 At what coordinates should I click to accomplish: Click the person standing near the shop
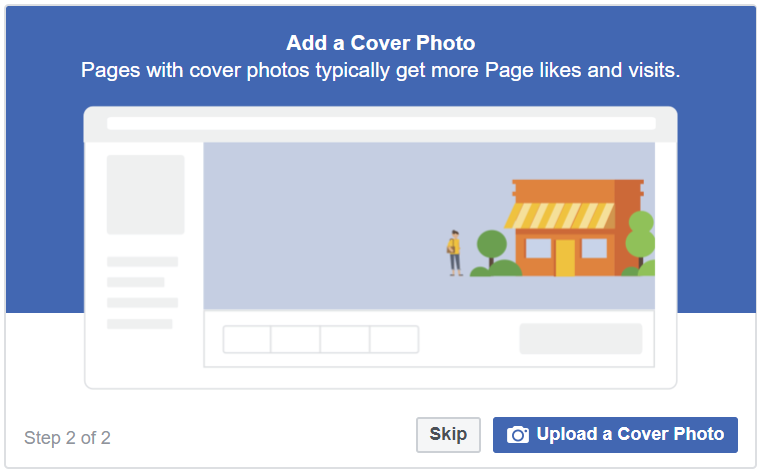tap(455, 251)
